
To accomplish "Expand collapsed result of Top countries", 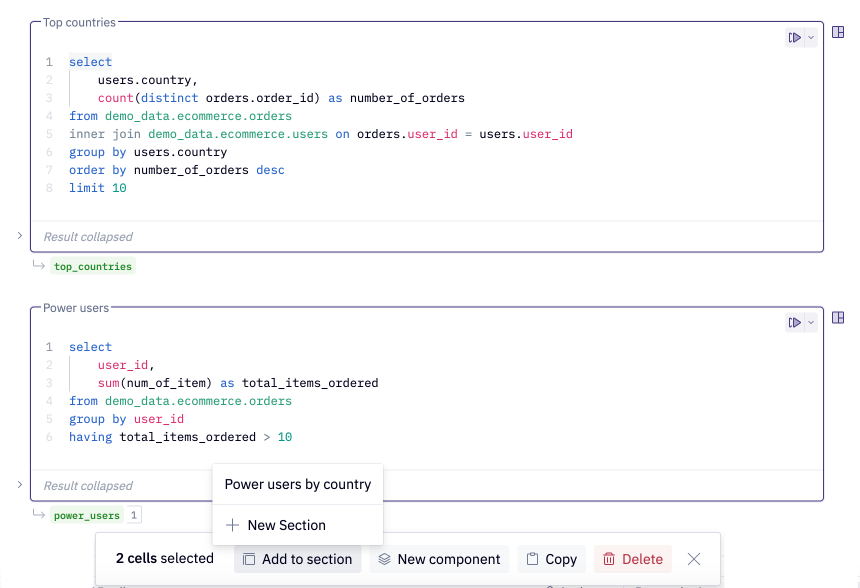I will coord(20,236).
